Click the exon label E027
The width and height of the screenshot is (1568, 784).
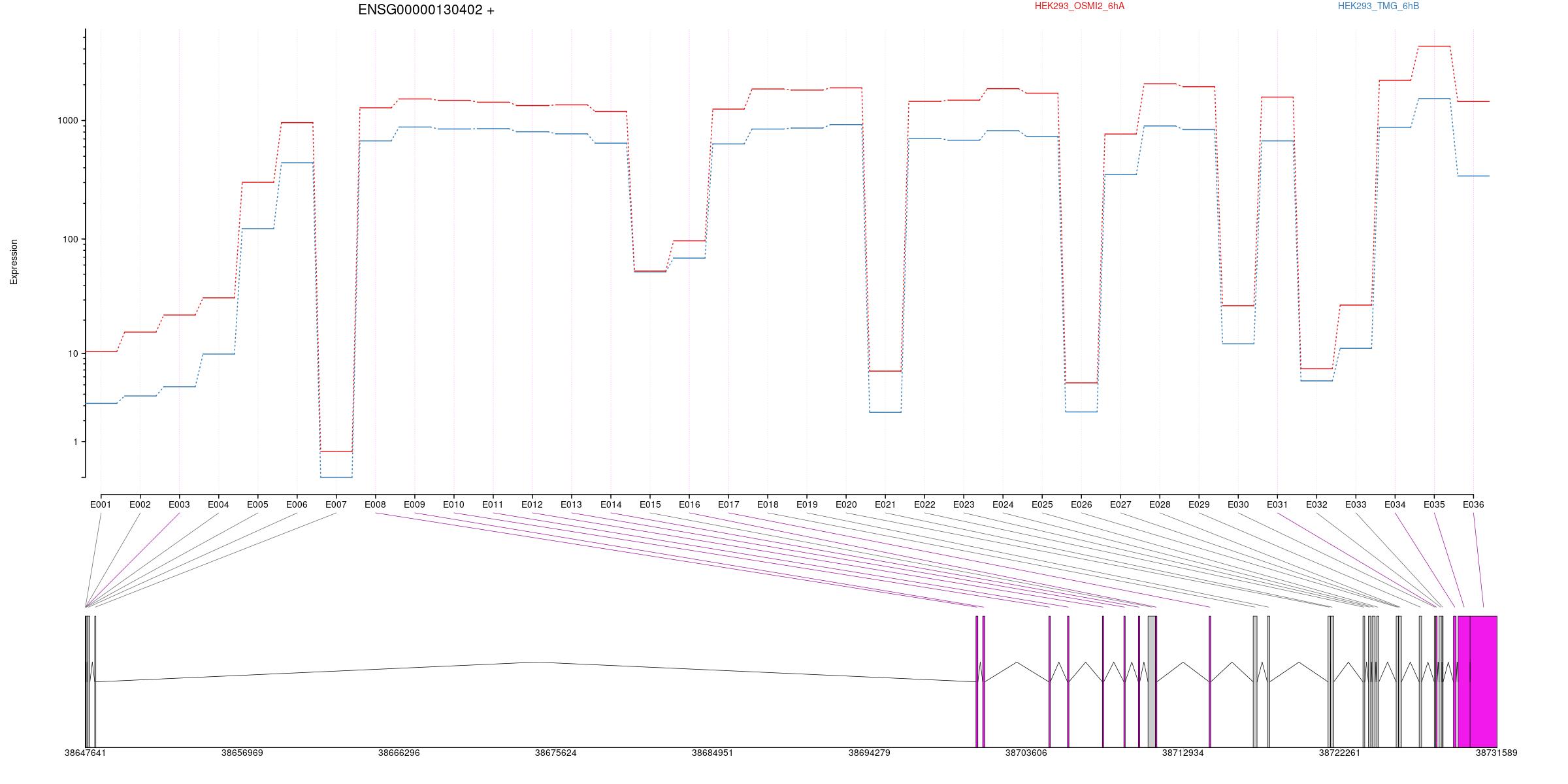tap(1120, 504)
